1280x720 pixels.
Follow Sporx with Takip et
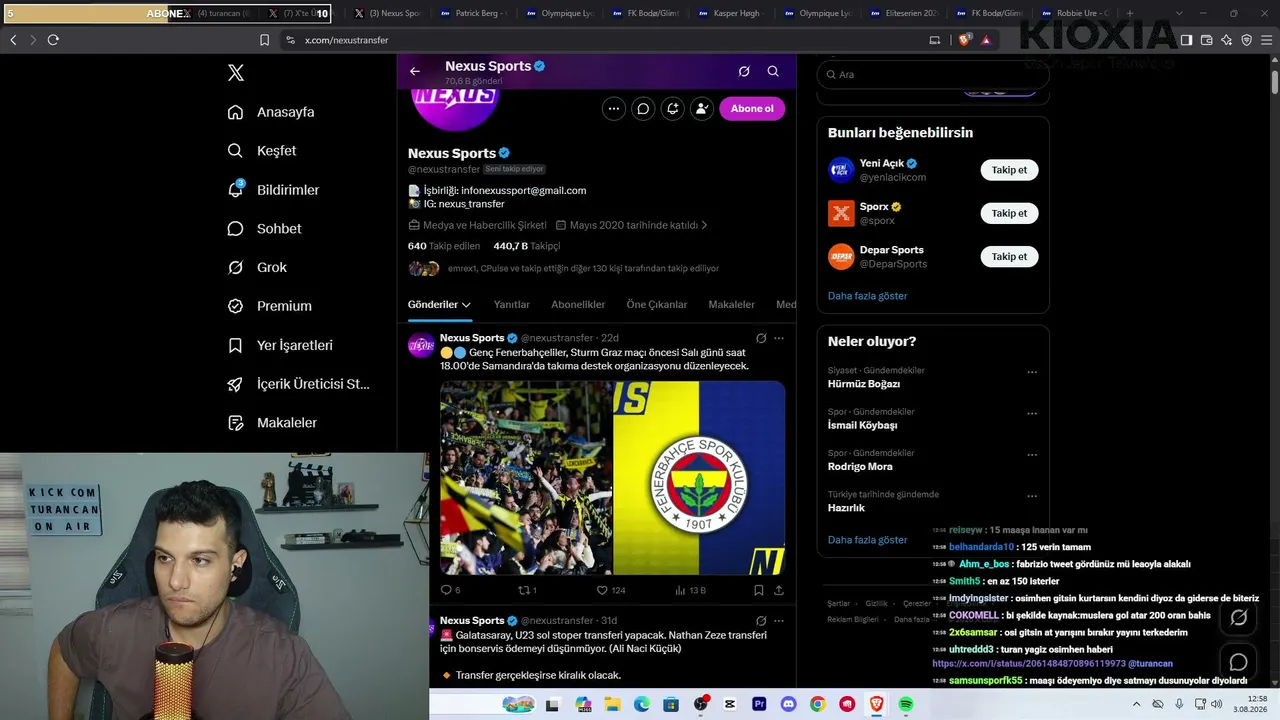point(1009,213)
